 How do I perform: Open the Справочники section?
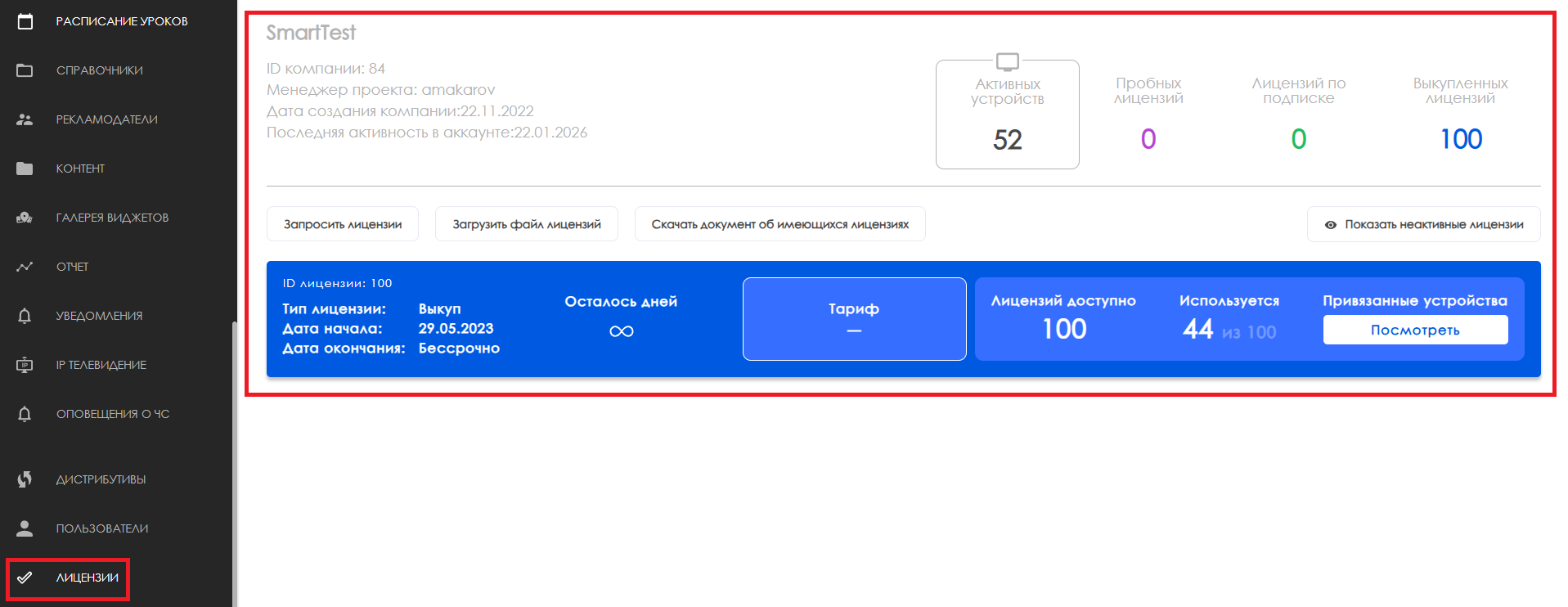pyautogui.click(x=100, y=70)
